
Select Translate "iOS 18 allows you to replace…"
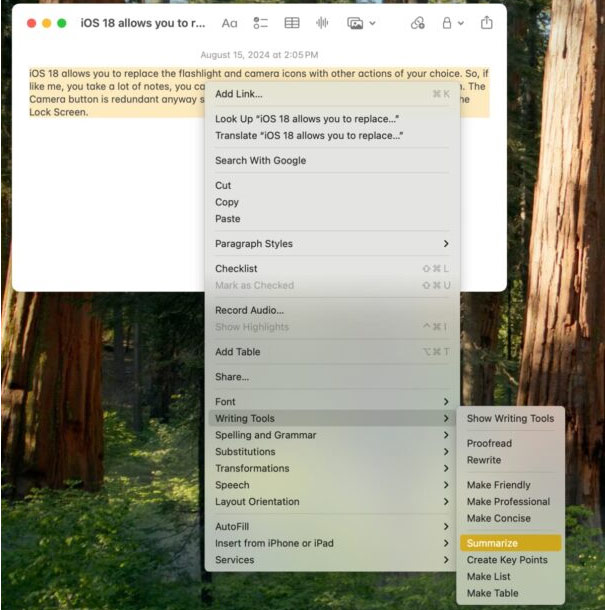point(332,135)
